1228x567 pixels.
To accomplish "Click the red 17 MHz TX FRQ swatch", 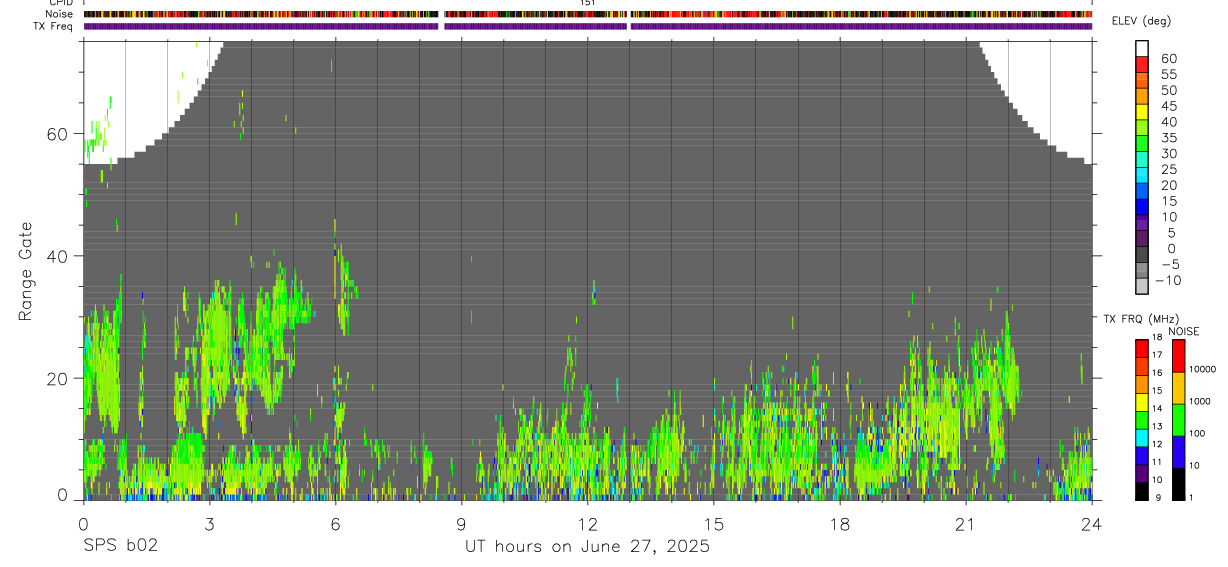I will click(x=1142, y=348).
